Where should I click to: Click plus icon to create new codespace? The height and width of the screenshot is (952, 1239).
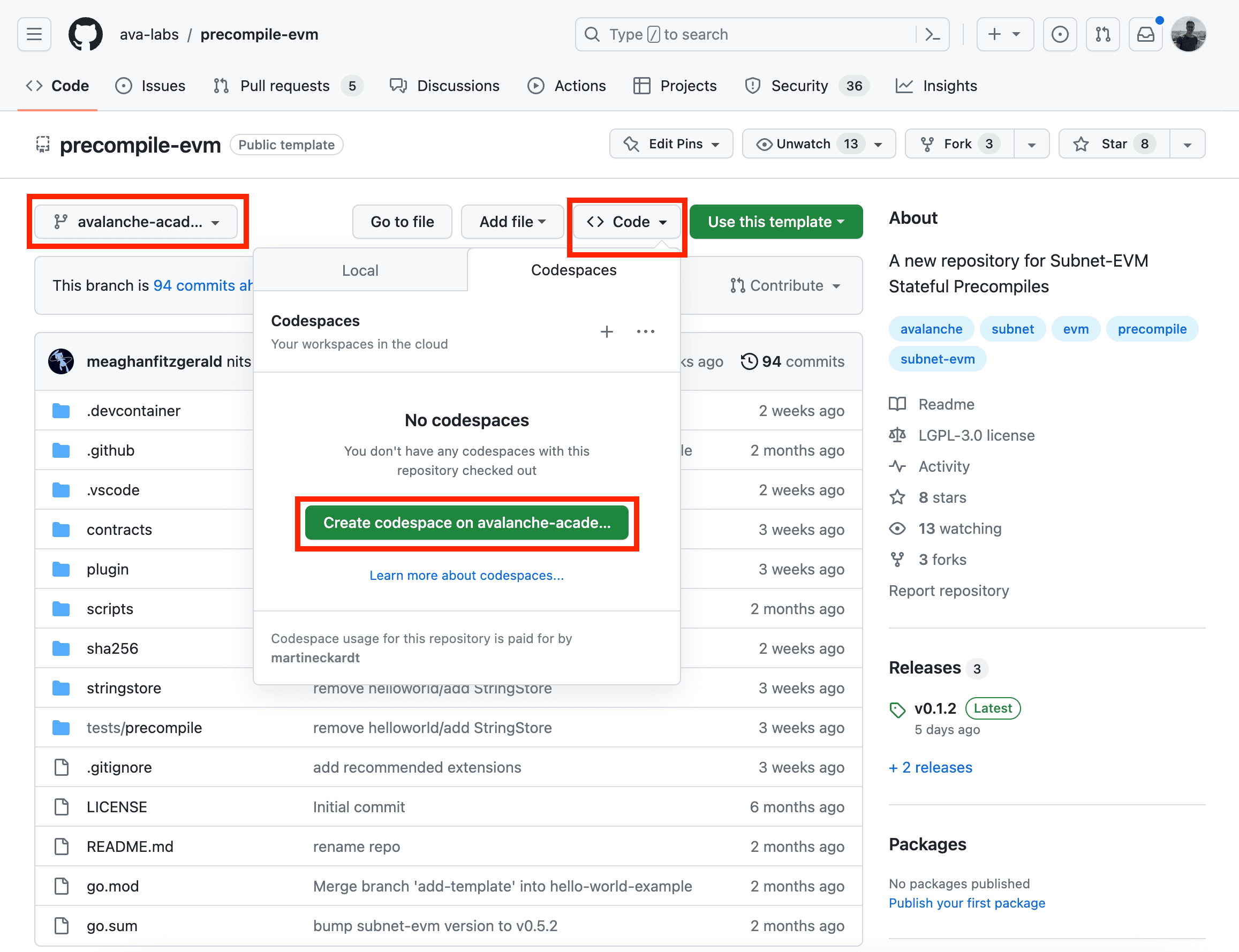[x=606, y=331]
